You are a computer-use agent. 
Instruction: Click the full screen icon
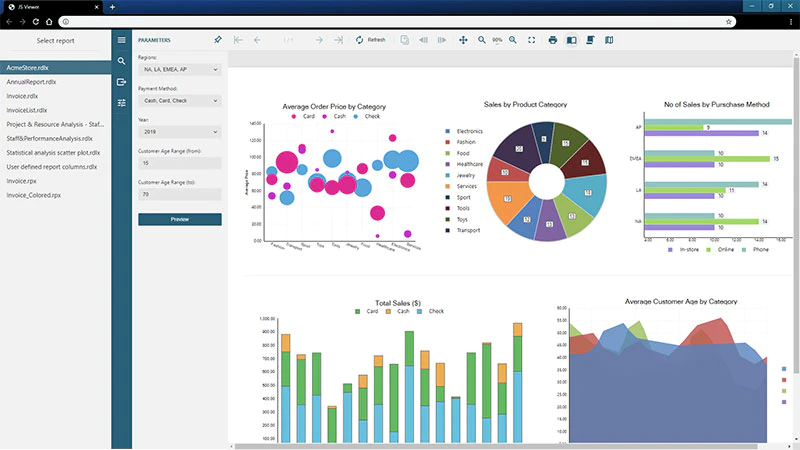pyautogui.click(x=532, y=40)
